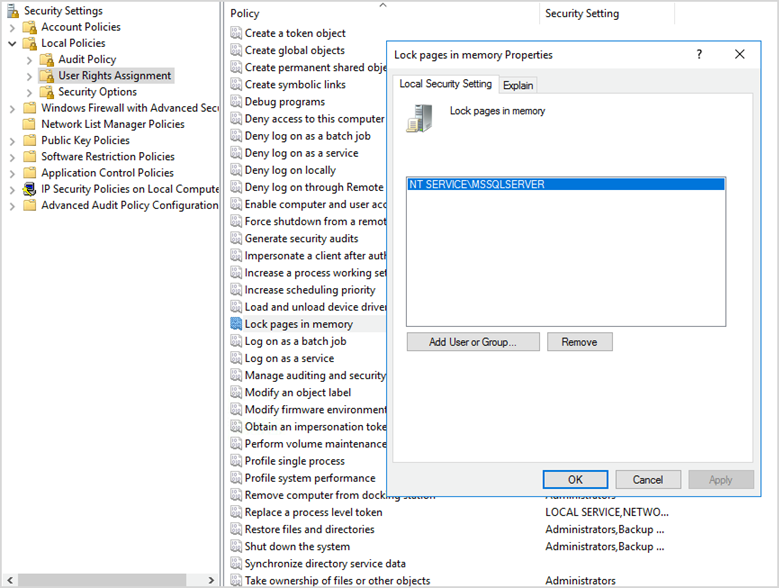Click the Add User or Group button
This screenshot has height=588, width=779.
(x=473, y=342)
